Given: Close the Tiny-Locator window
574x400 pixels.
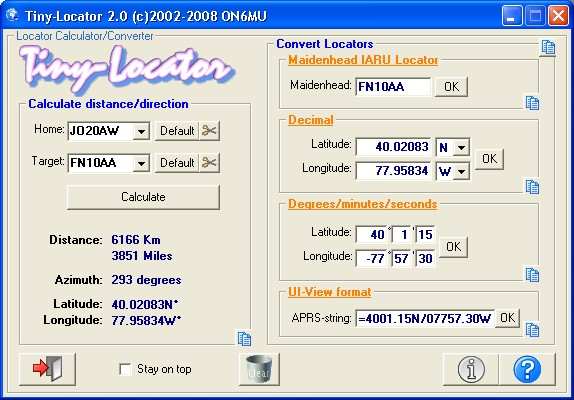Looking at the screenshot, I should (x=558, y=16).
